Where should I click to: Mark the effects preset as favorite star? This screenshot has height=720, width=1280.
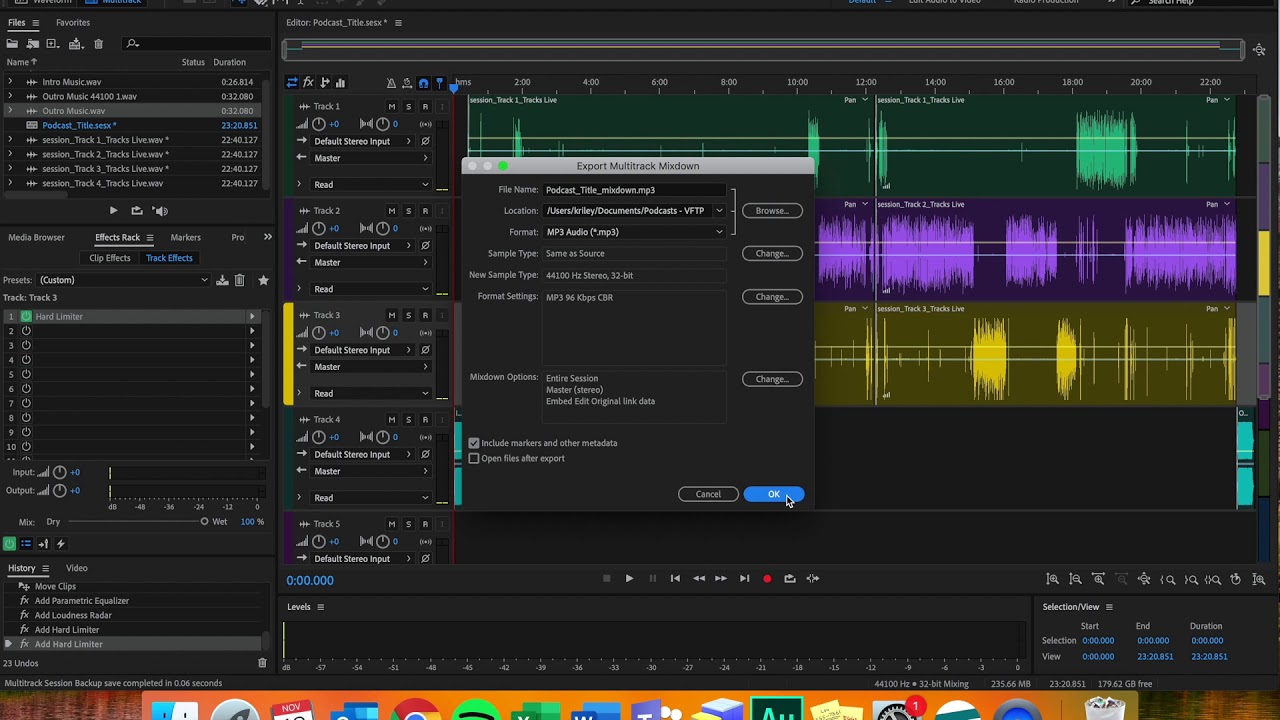pyautogui.click(x=263, y=280)
